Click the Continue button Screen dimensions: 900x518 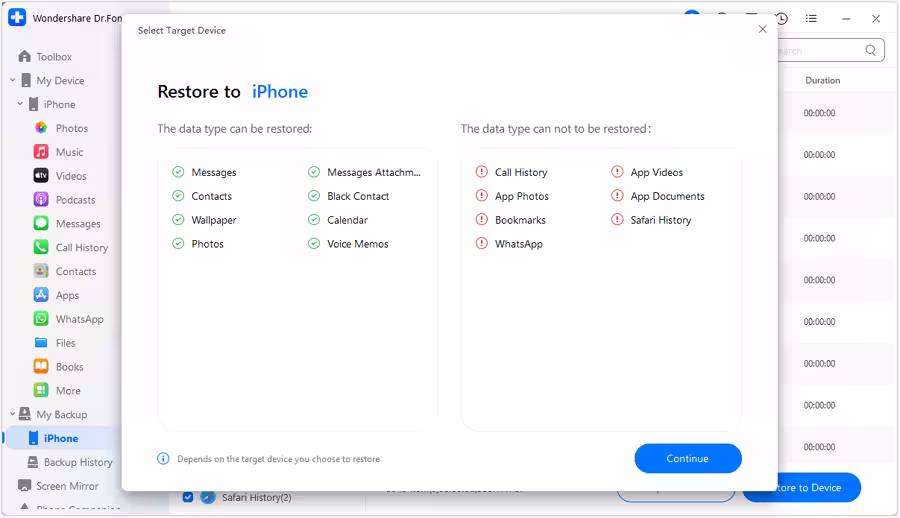point(688,458)
